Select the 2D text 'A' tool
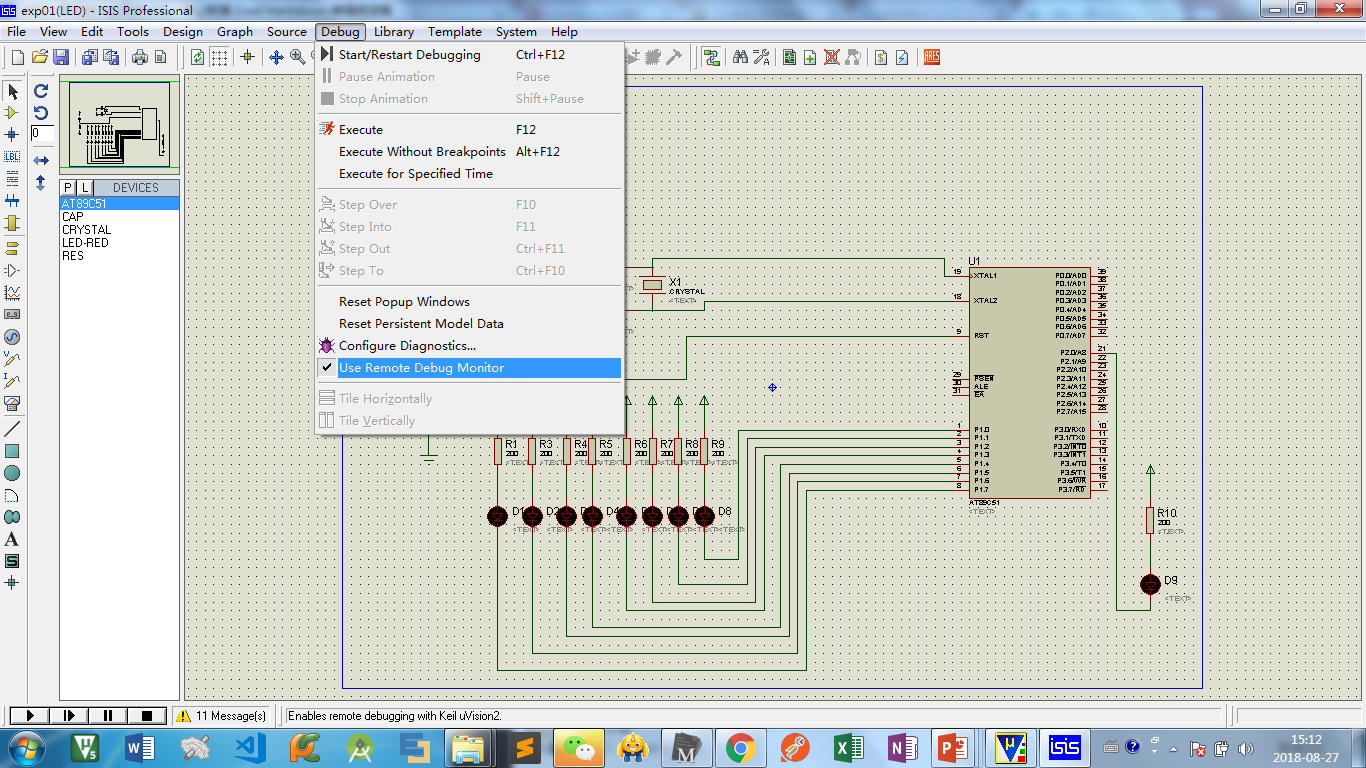Viewport: 1366px width, 768px height. (12, 539)
